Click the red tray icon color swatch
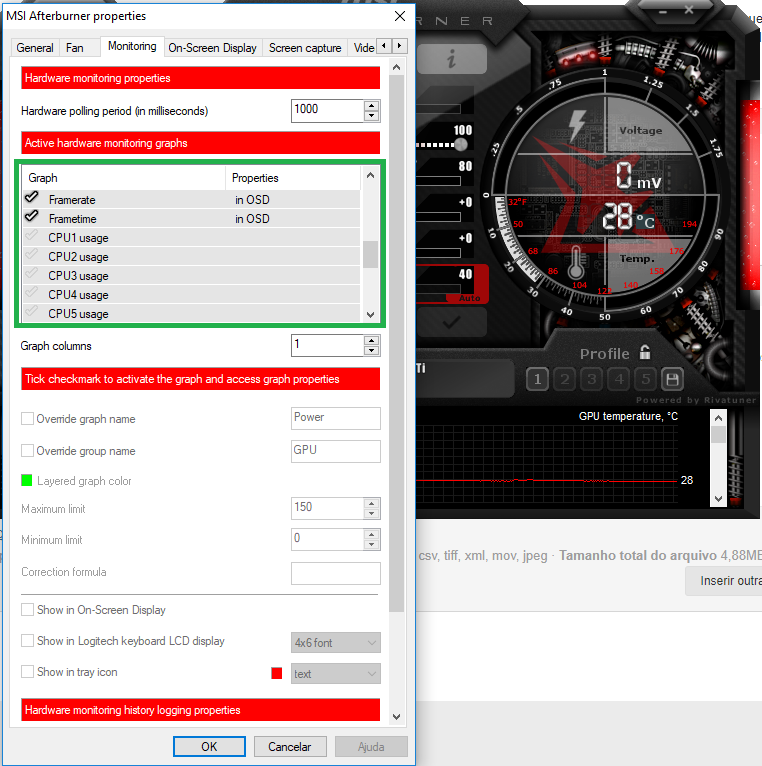This screenshot has height=766, width=762. 277,673
